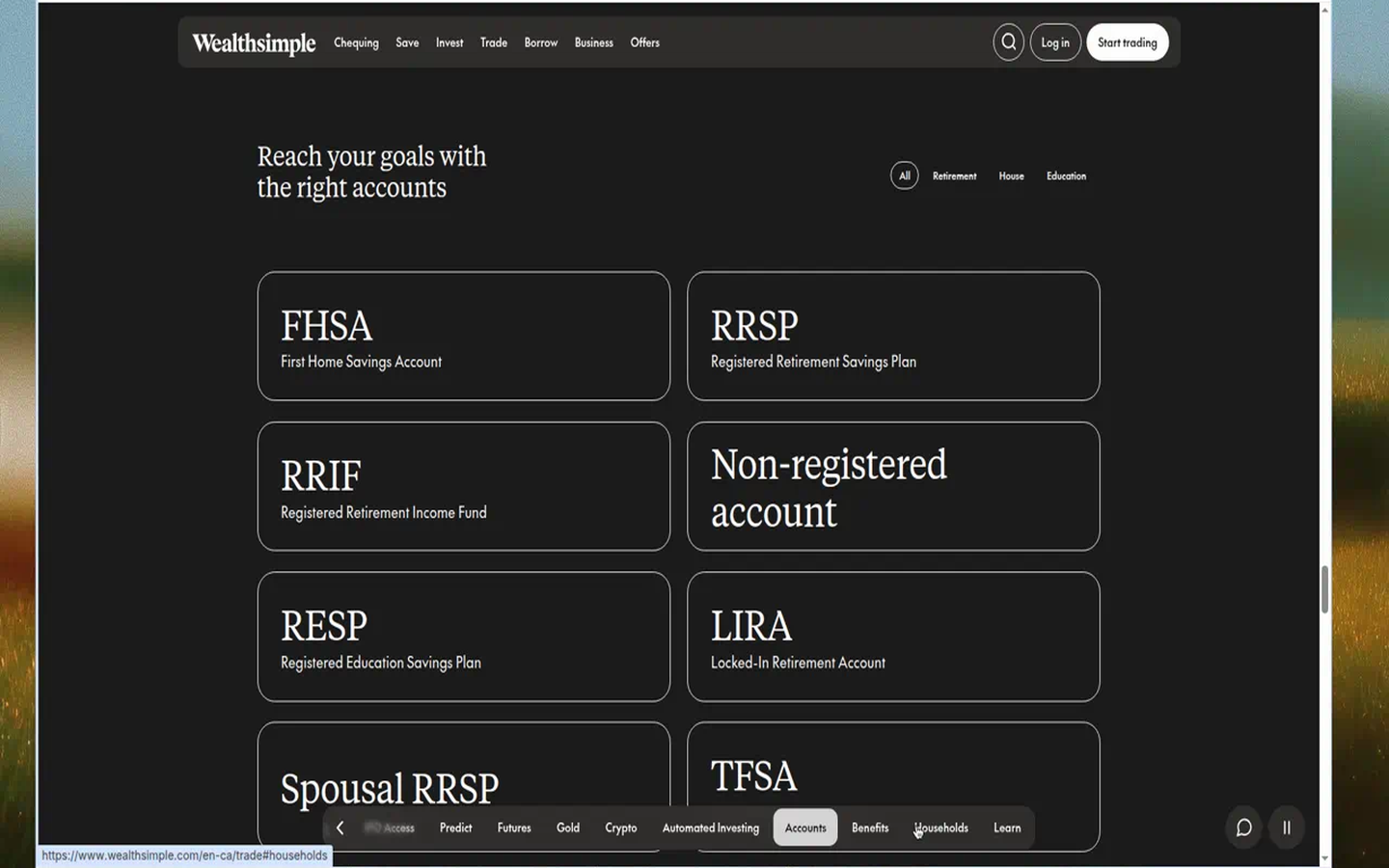Image resolution: width=1389 pixels, height=868 pixels.
Task: Open the chat bubble icon
Action: [1244, 827]
